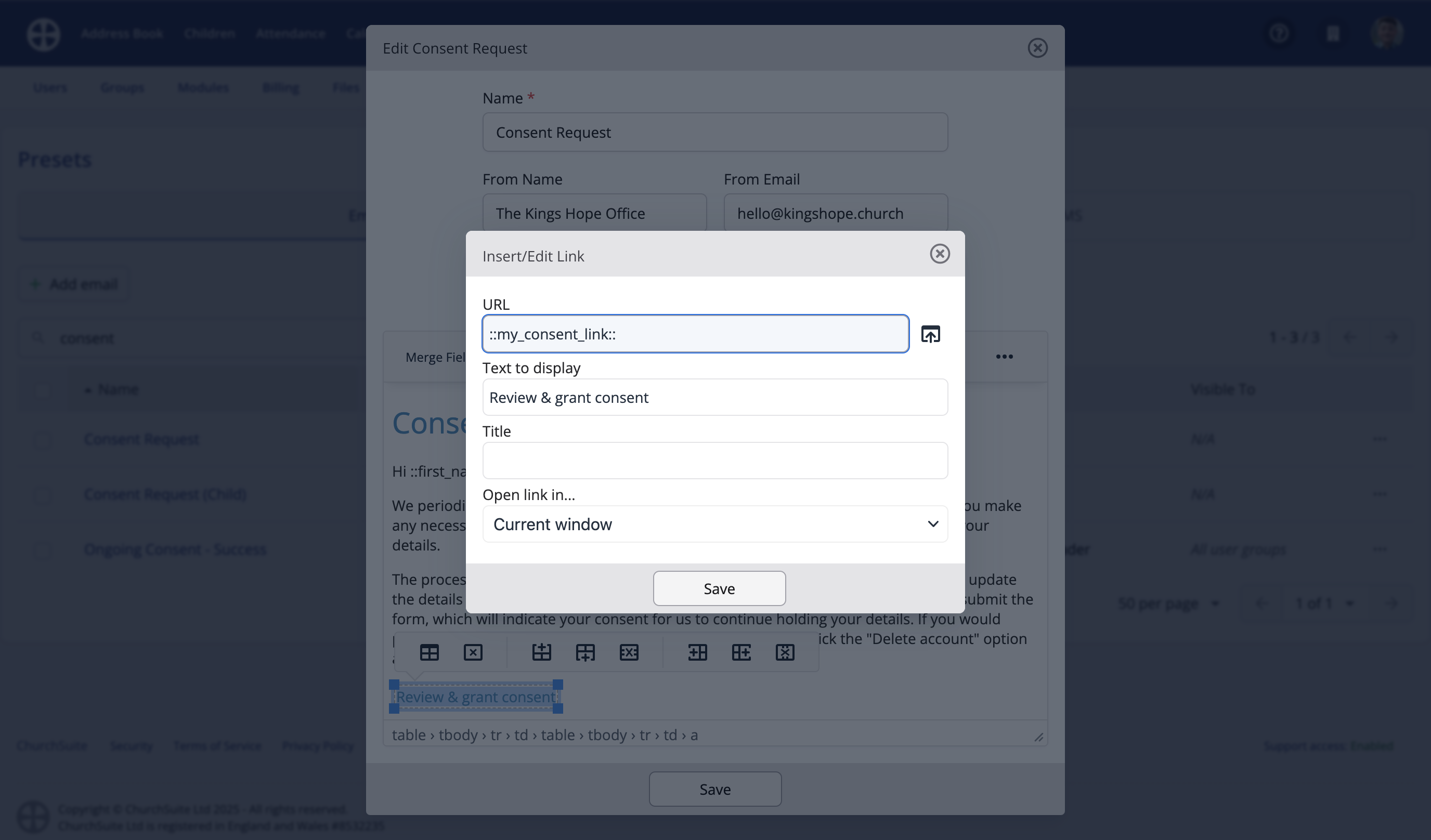Viewport: 1431px width, 840px height.
Task: Open Address Book in the top menu
Action: pyautogui.click(x=122, y=33)
